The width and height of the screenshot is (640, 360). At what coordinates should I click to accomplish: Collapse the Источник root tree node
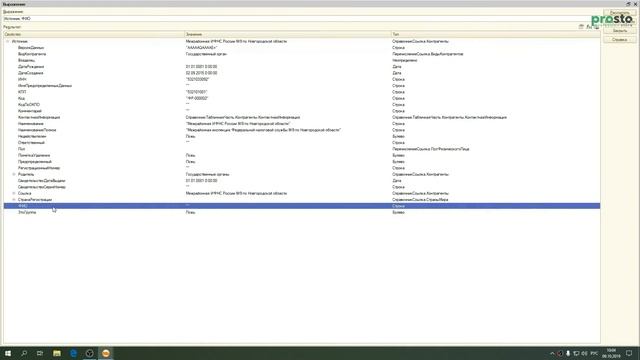click(7, 41)
